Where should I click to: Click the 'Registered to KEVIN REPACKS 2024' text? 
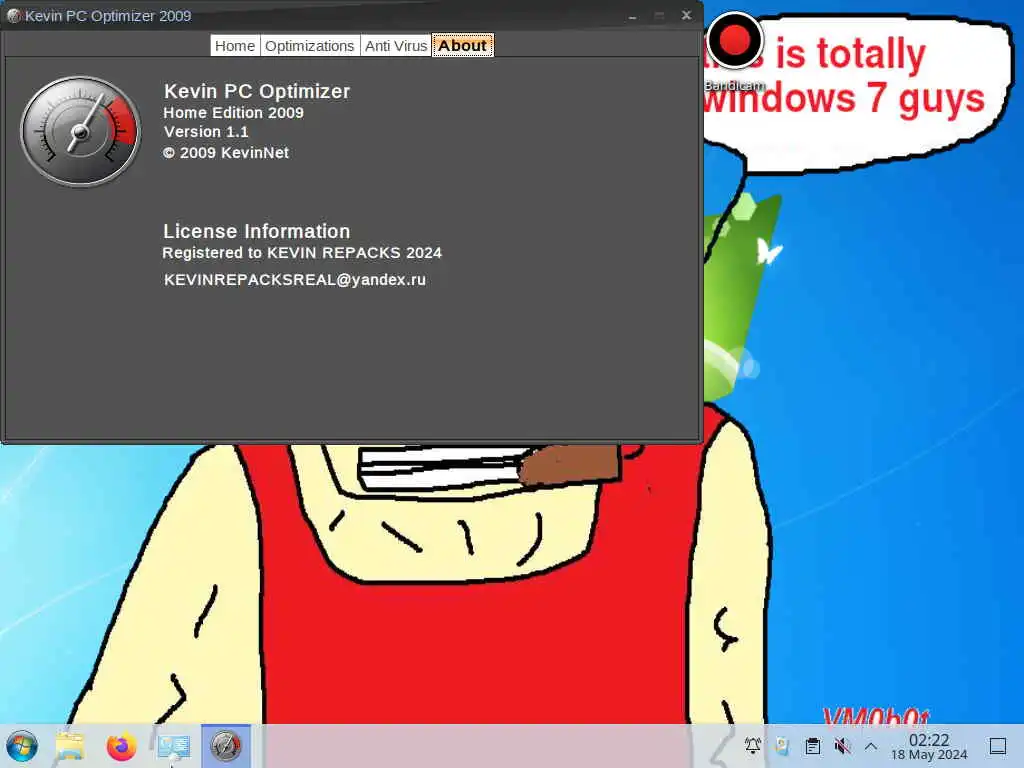click(x=302, y=253)
